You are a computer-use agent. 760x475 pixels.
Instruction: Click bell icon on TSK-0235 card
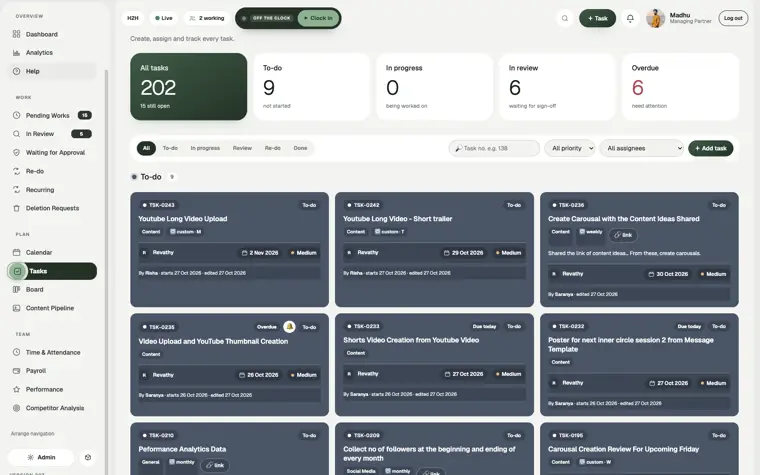click(289, 327)
